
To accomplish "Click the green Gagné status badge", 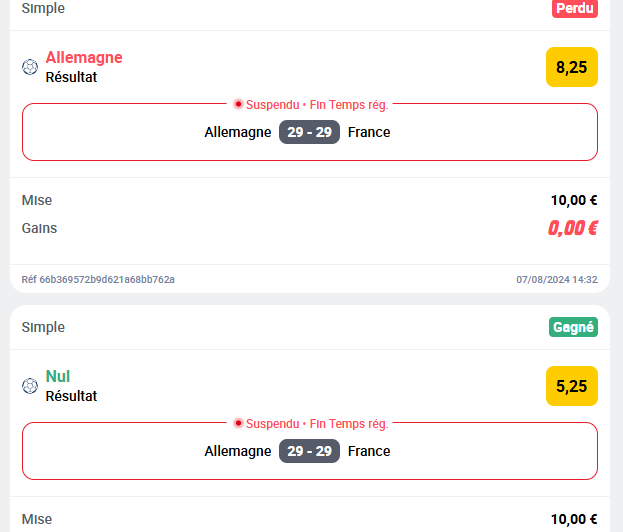I will [x=573, y=327].
